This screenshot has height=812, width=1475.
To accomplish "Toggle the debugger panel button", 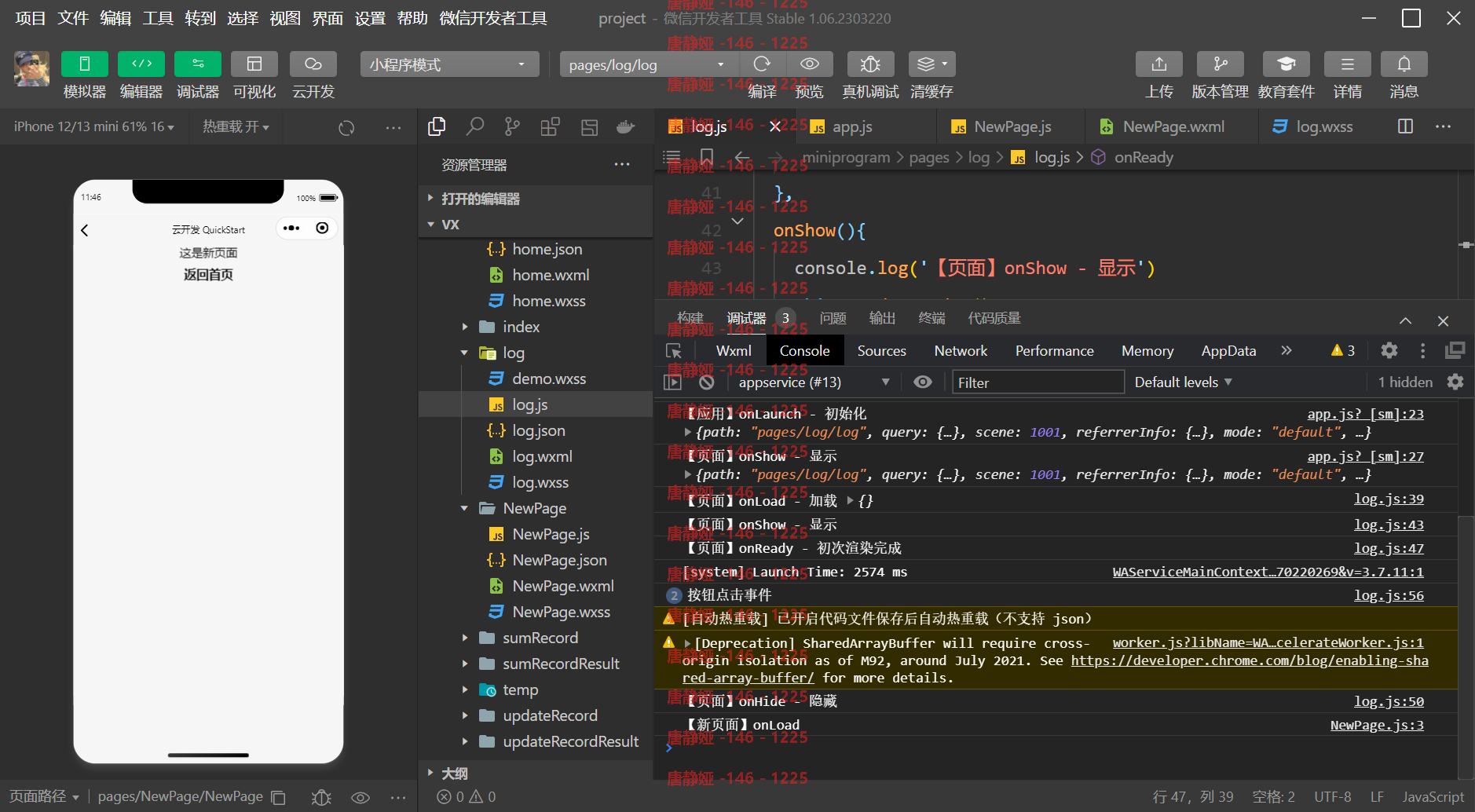I will click(x=198, y=64).
